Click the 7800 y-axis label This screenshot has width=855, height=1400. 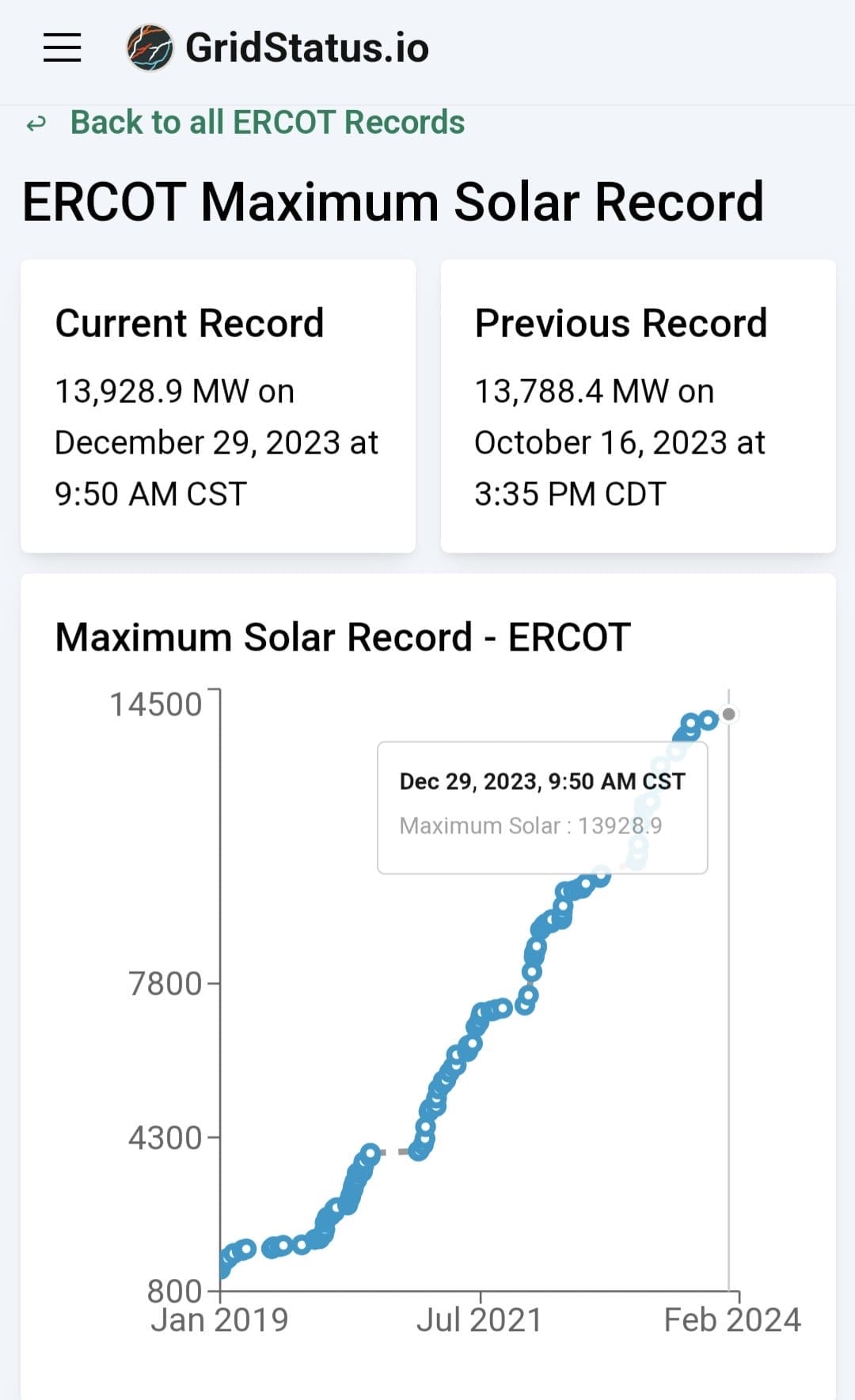pos(165,984)
